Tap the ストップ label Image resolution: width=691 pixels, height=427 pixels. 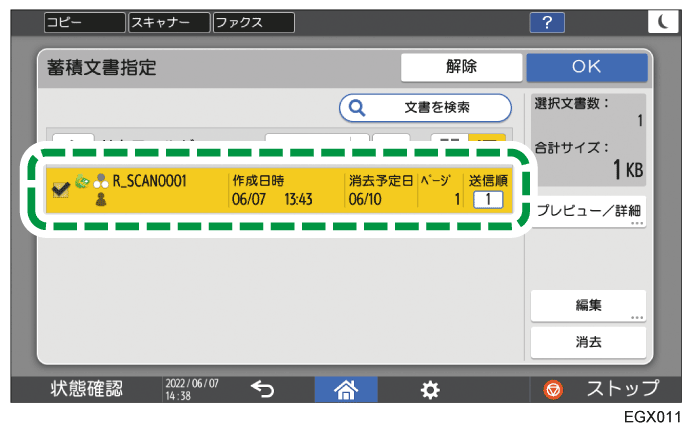(x=623, y=389)
